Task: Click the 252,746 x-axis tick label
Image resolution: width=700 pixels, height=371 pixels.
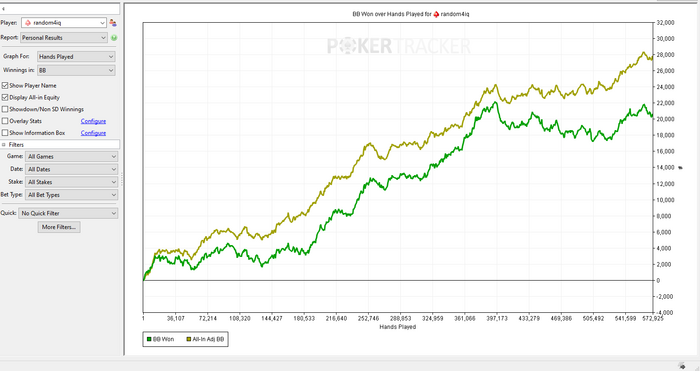Action: point(368,318)
